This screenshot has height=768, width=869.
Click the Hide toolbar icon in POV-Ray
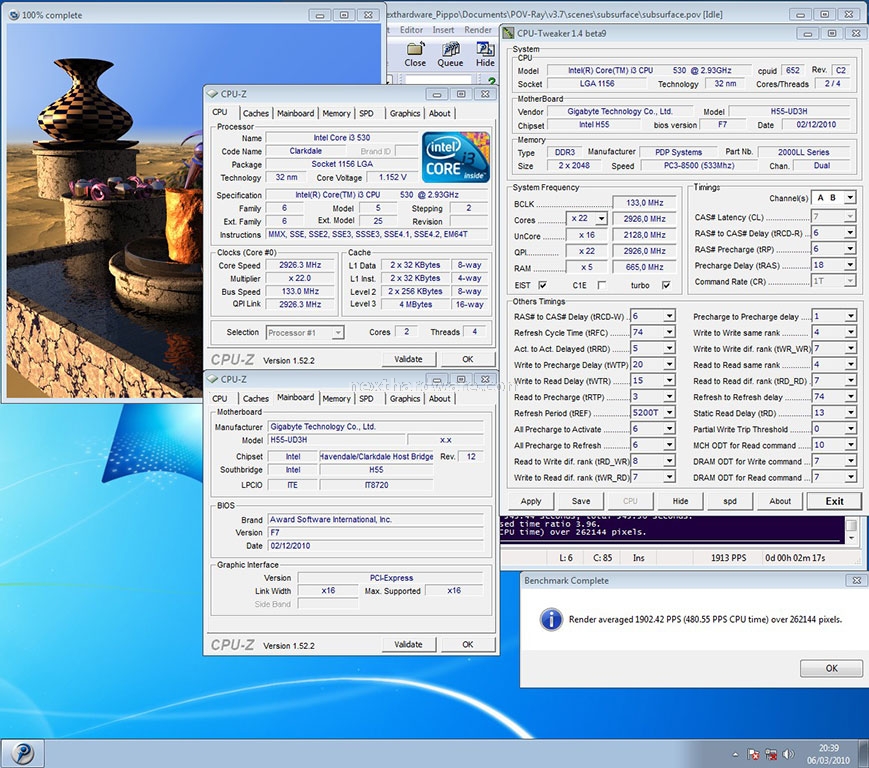[485, 55]
